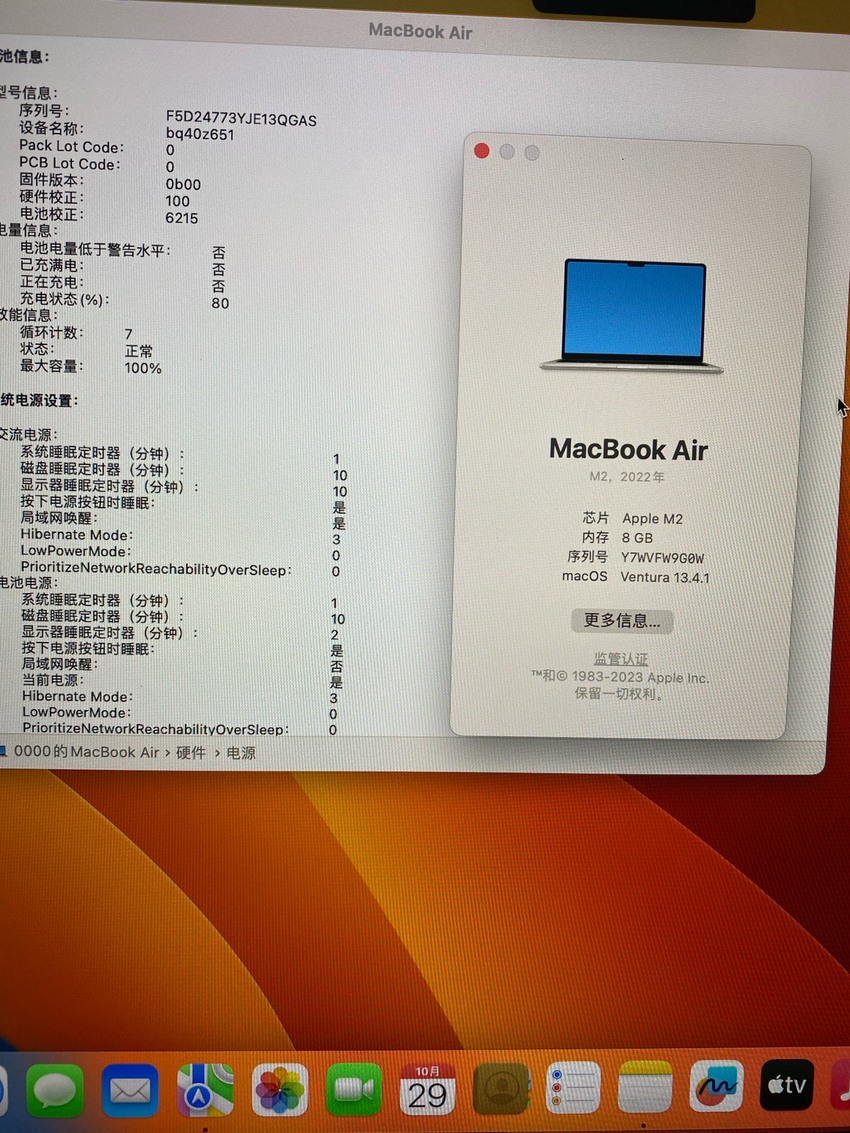Open the 监管认证 link
The width and height of the screenshot is (850, 1133).
pyautogui.click(x=621, y=659)
